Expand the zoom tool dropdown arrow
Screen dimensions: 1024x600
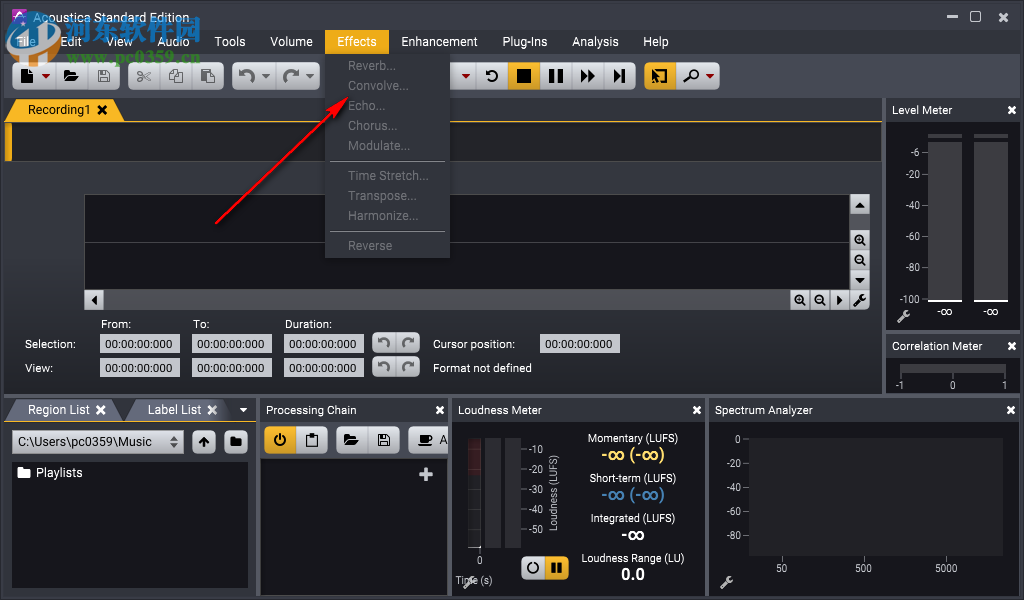point(710,76)
